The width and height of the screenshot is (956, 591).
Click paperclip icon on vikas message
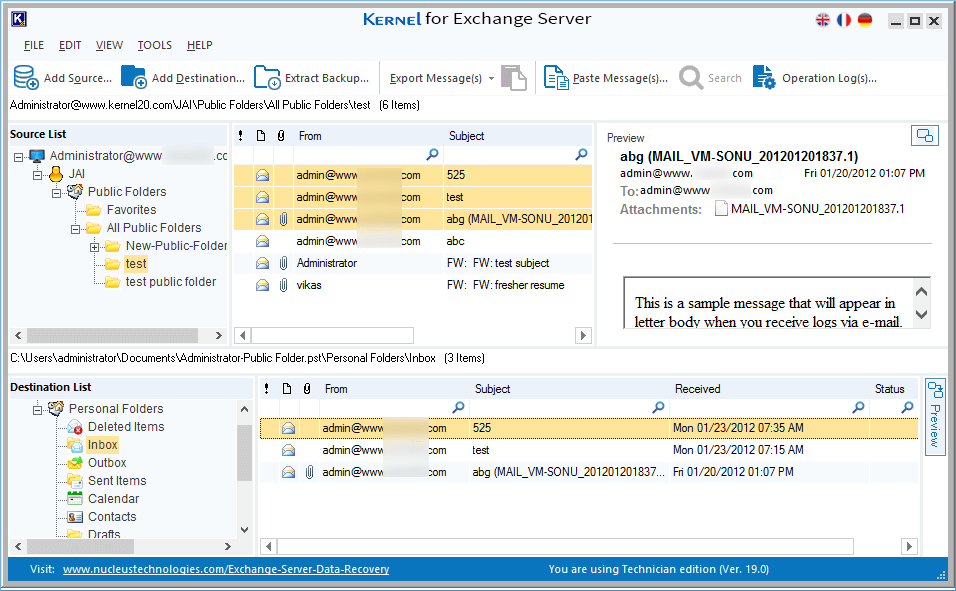(284, 285)
